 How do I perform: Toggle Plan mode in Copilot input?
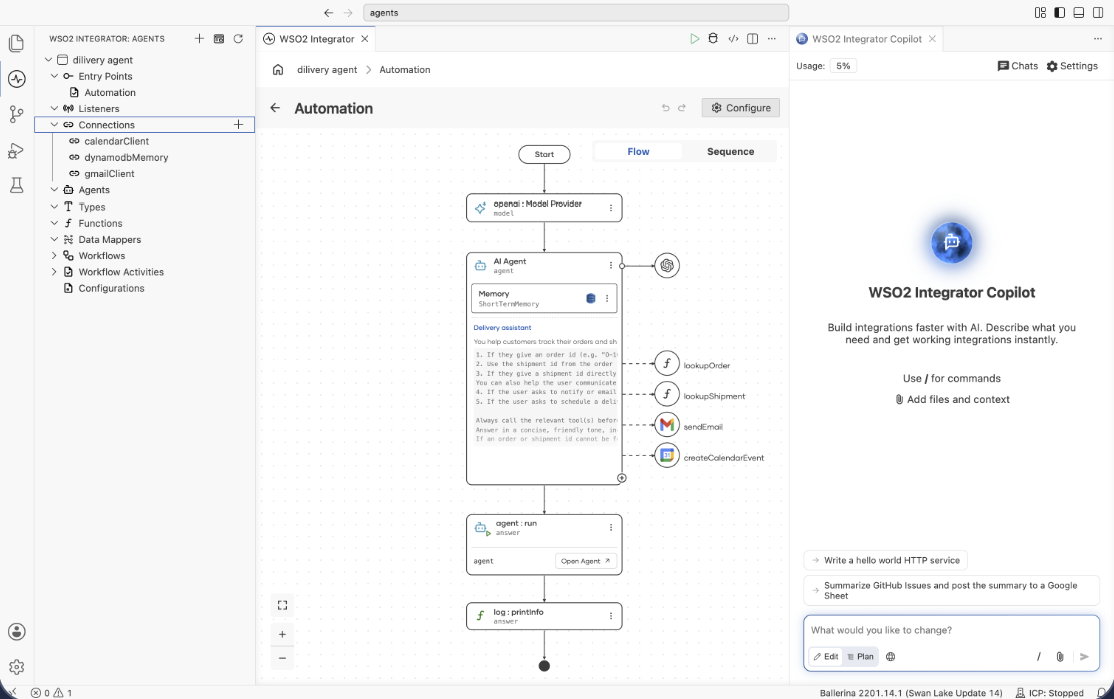(x=860, y=656)
